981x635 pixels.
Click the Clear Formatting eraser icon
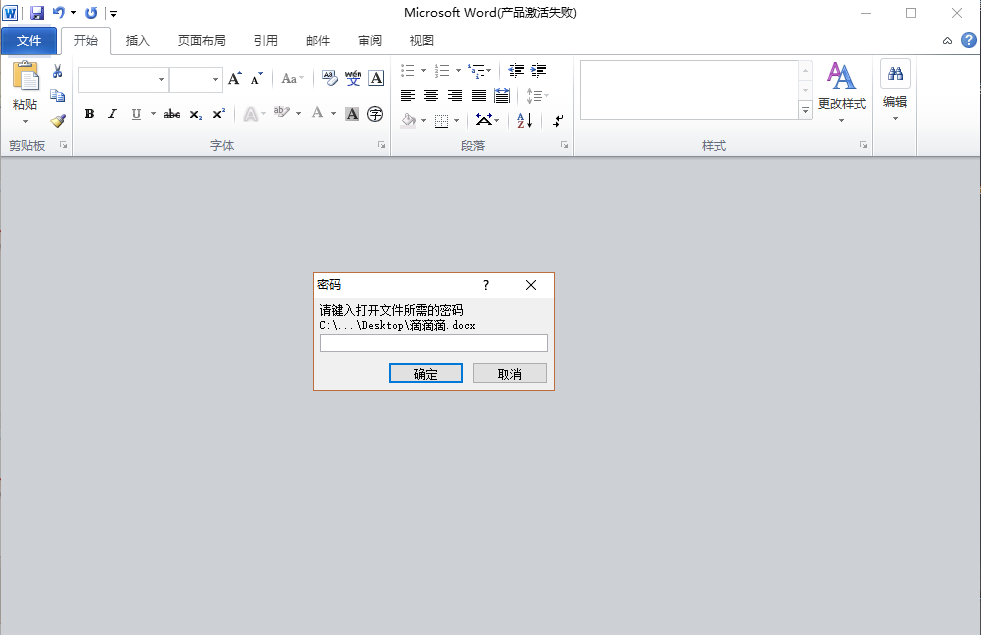coord(330,78)
